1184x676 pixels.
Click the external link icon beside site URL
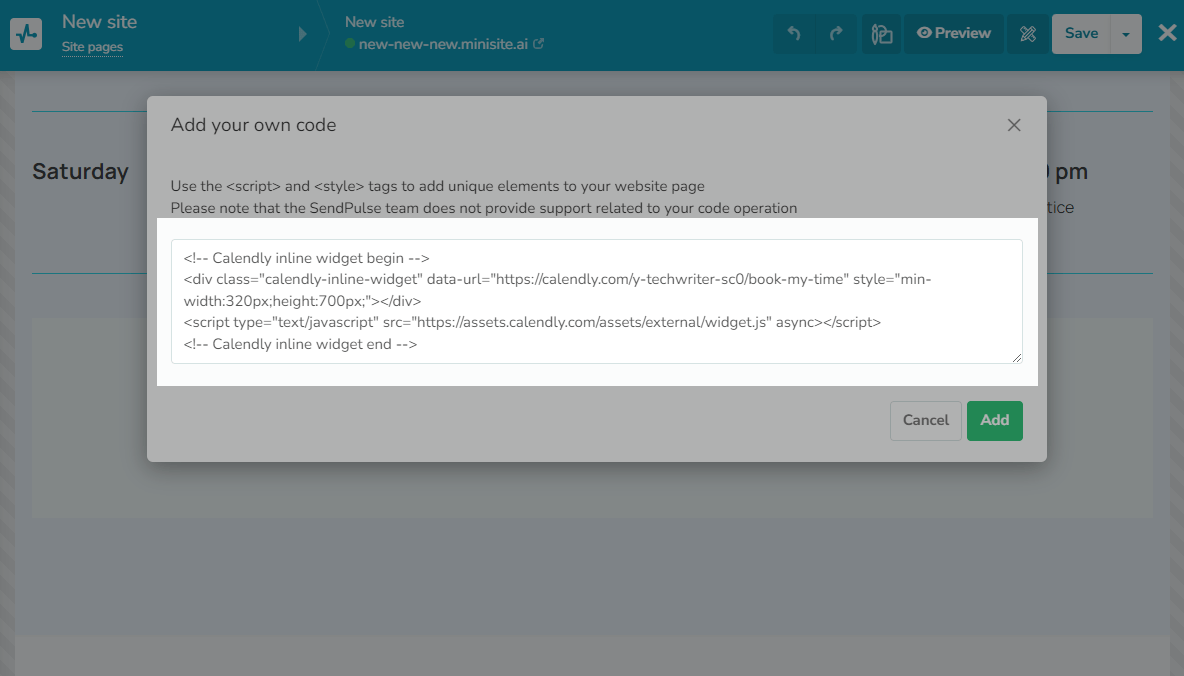pyautogui.click(x=539, y=44)
